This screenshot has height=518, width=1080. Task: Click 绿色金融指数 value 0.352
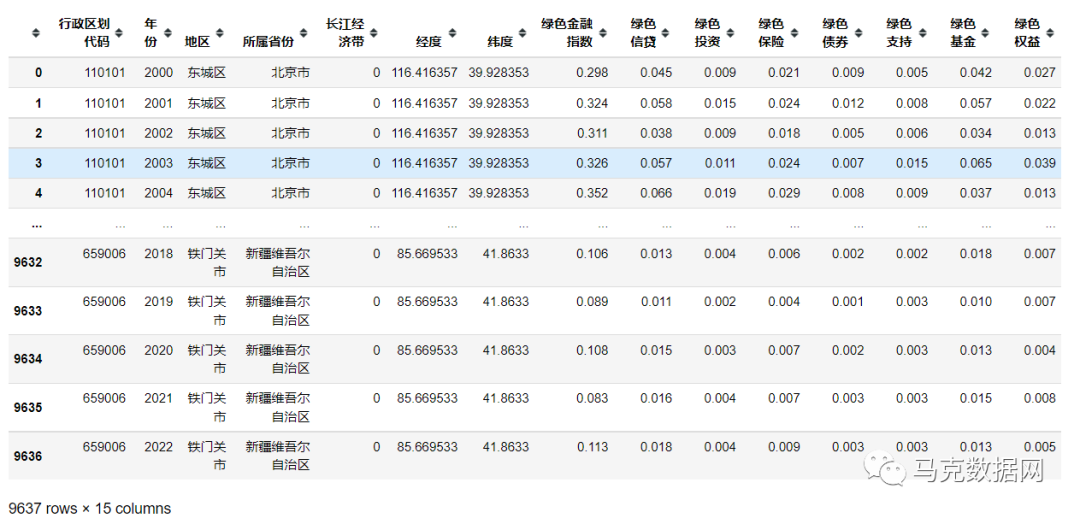[592, 194]
